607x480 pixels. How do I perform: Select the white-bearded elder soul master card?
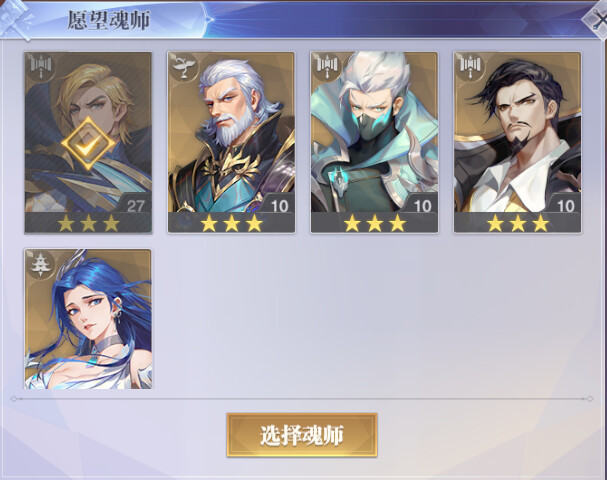[231, 142]
